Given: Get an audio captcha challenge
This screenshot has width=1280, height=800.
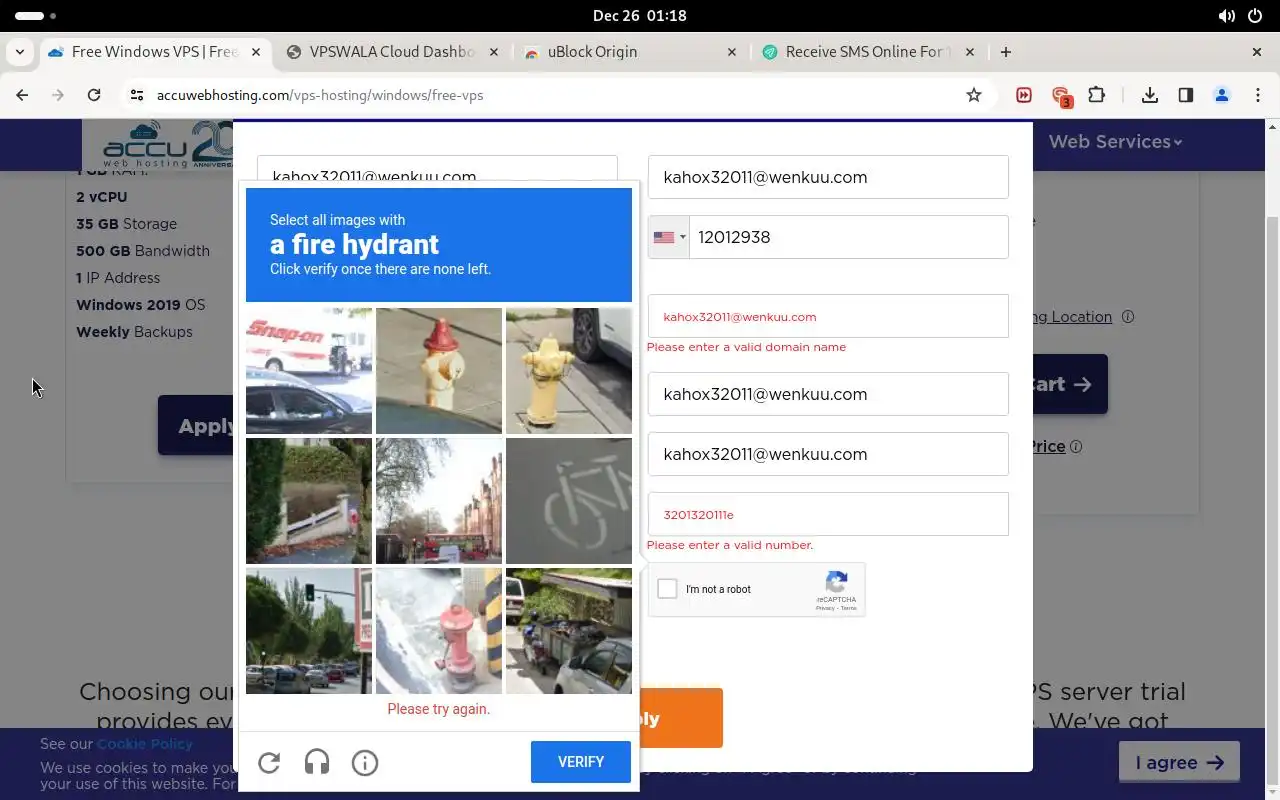Looking at the screenshot, I should (317, 763).
